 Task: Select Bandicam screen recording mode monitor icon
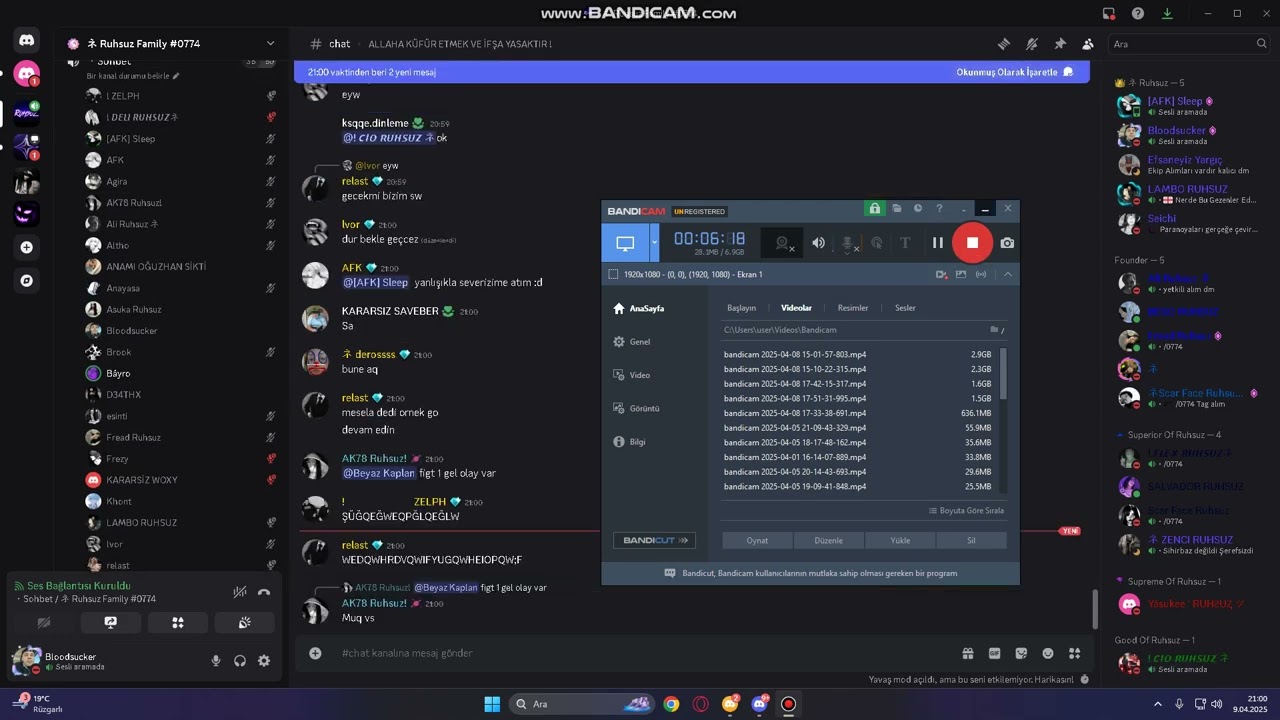coord(625,243)
